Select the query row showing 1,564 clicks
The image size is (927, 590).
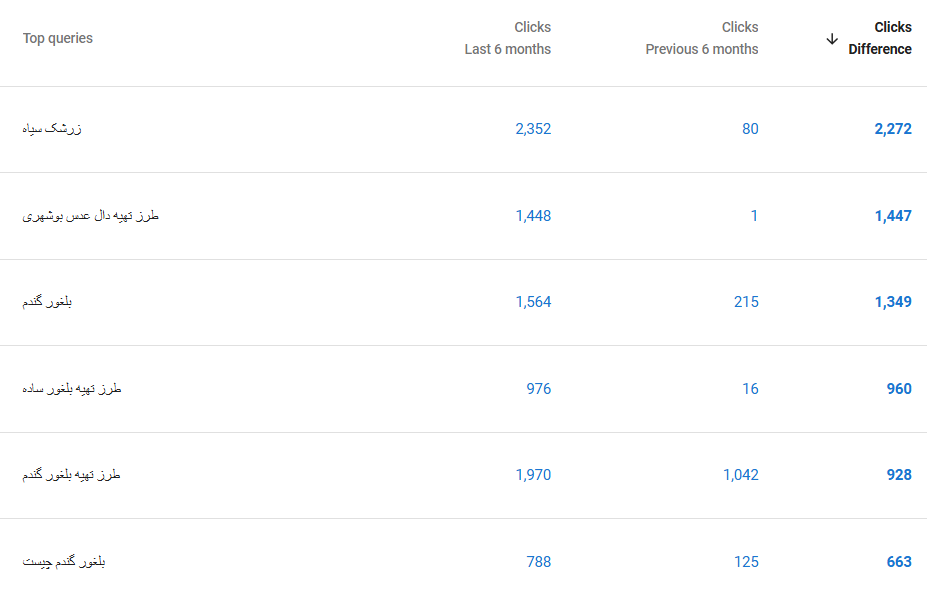click(x=464, y=303)
